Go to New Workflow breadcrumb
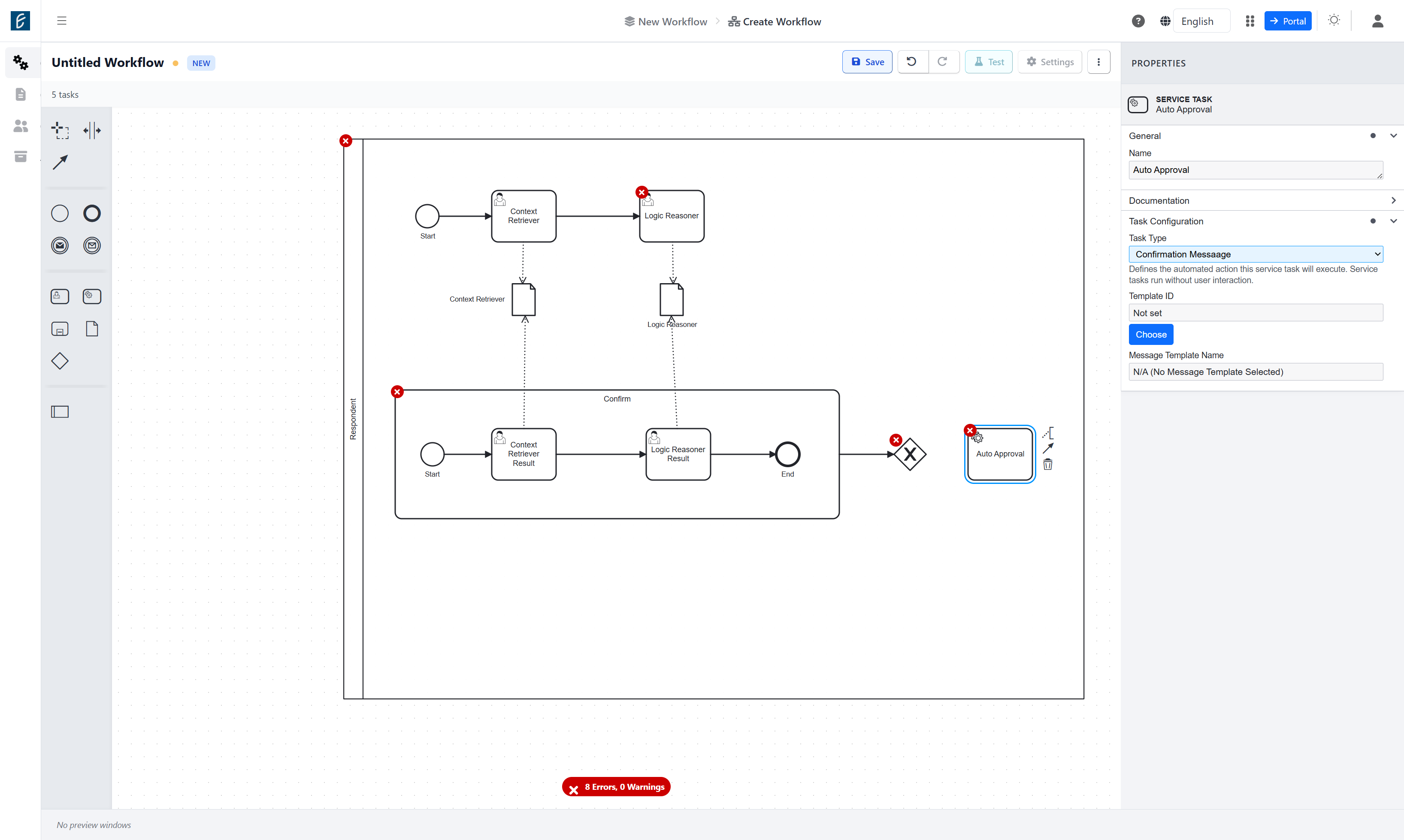 (x=666, y=21)
